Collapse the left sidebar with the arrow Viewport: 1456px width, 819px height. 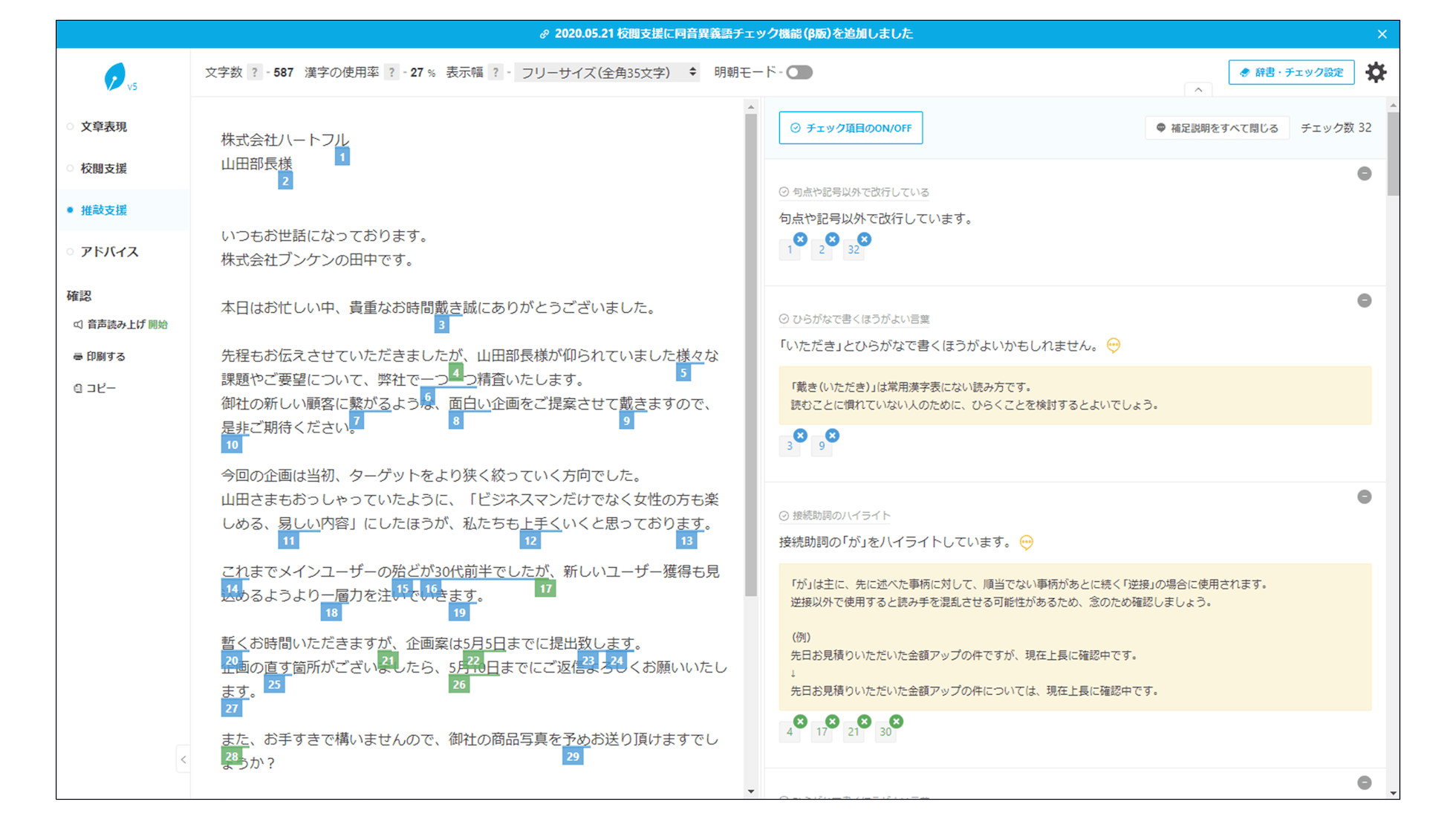point(183,760)
